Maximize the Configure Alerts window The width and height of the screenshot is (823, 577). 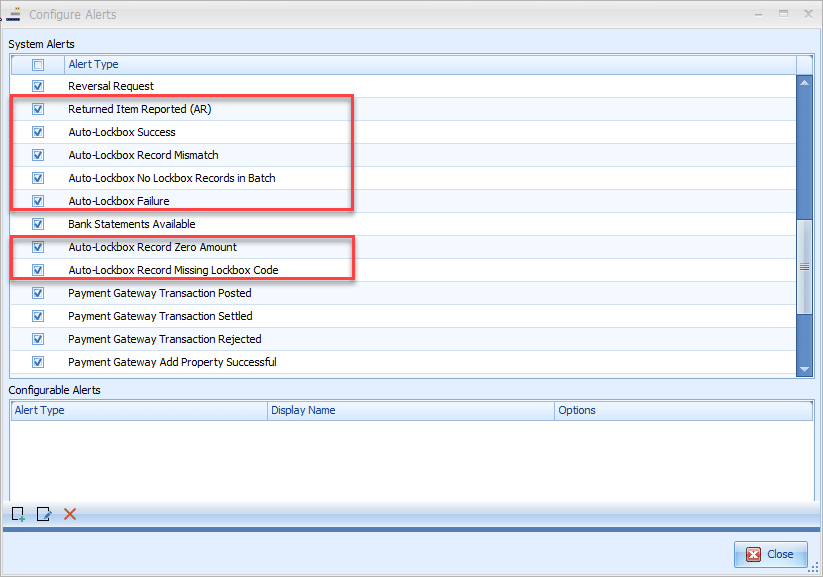784,14
